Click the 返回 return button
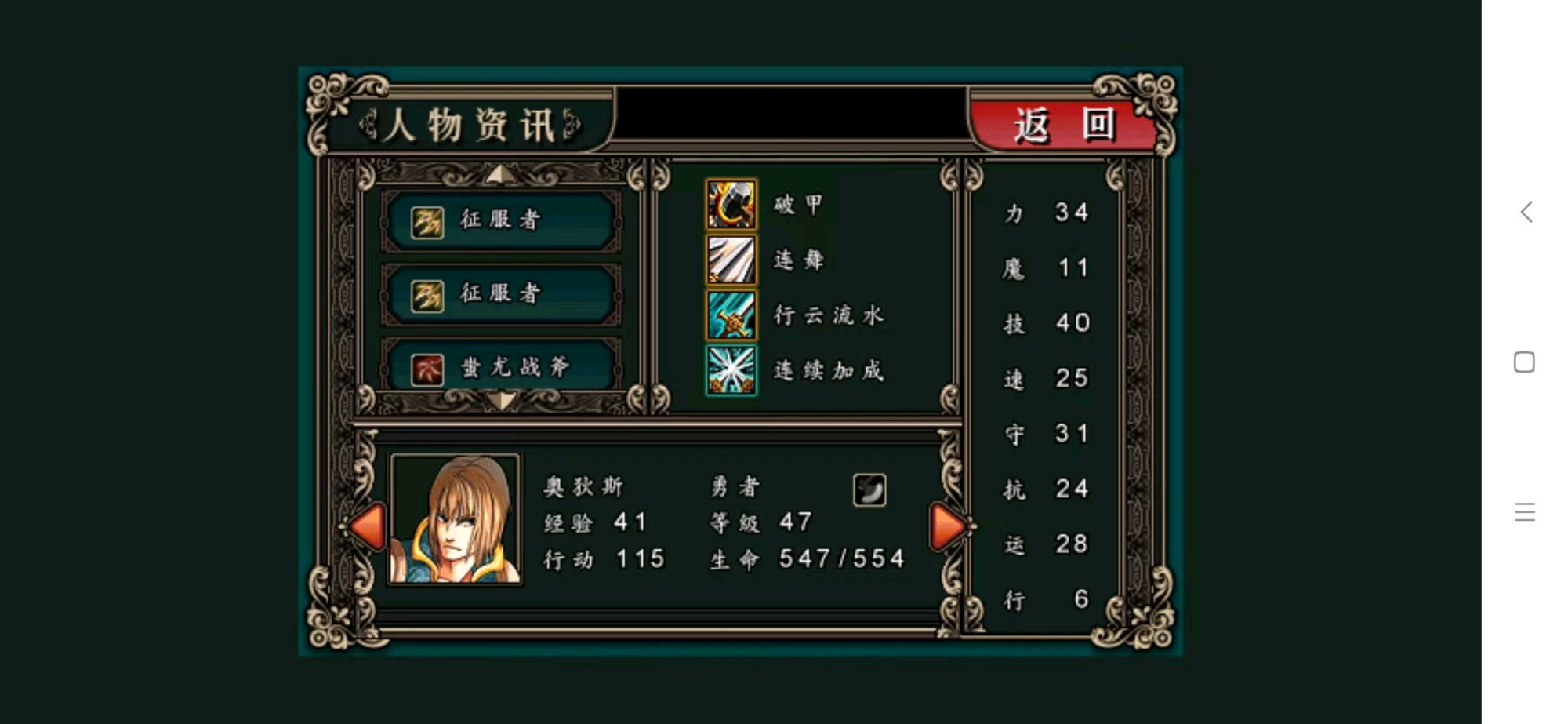 1062,124
